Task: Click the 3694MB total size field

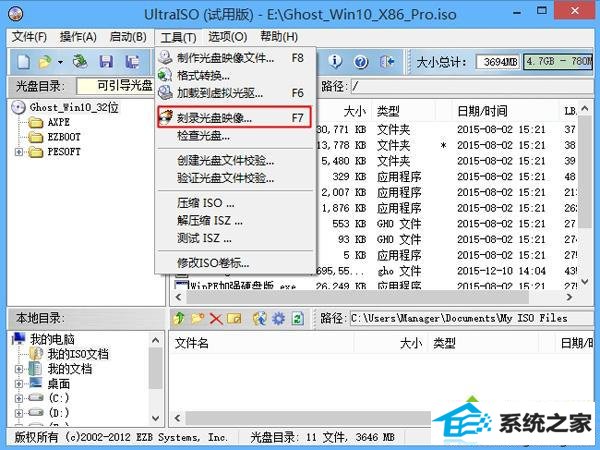Action: click(498, 62)
